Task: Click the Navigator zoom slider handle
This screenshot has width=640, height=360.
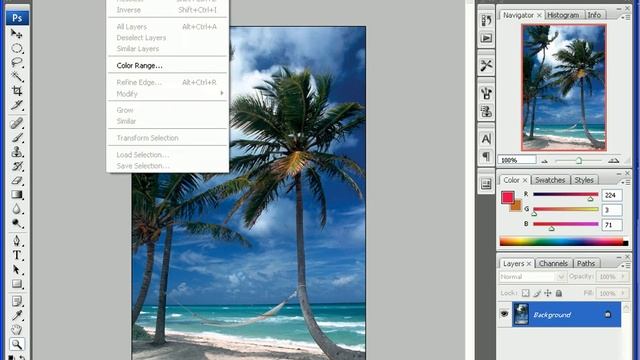Action: pos(579,161)
